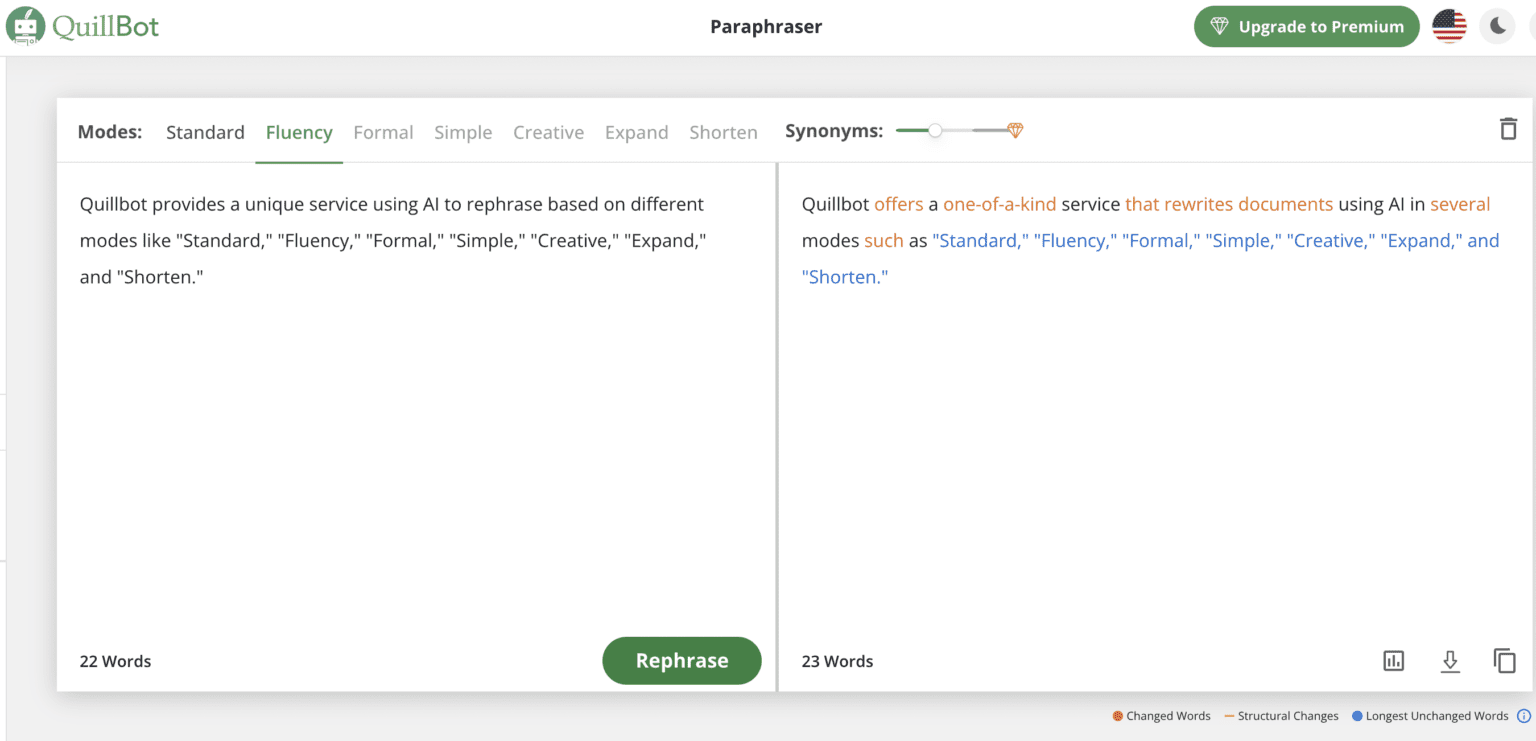Image resolution: width=1536 pixels, height=741 pixels.
Task: Choose the Creative mode tab
Action: tap(548, 132)
